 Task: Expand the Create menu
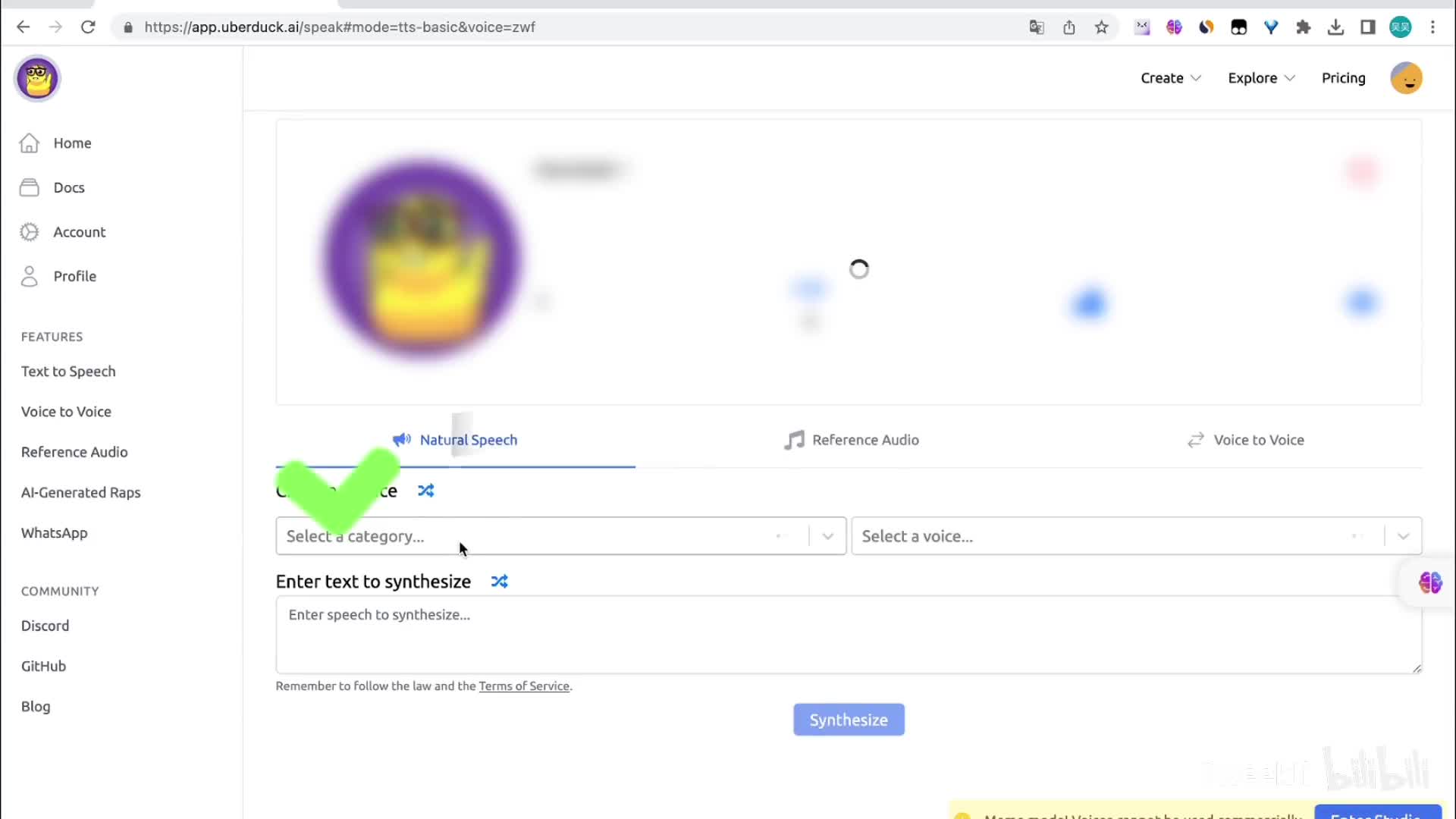[x=1170, y=78]
